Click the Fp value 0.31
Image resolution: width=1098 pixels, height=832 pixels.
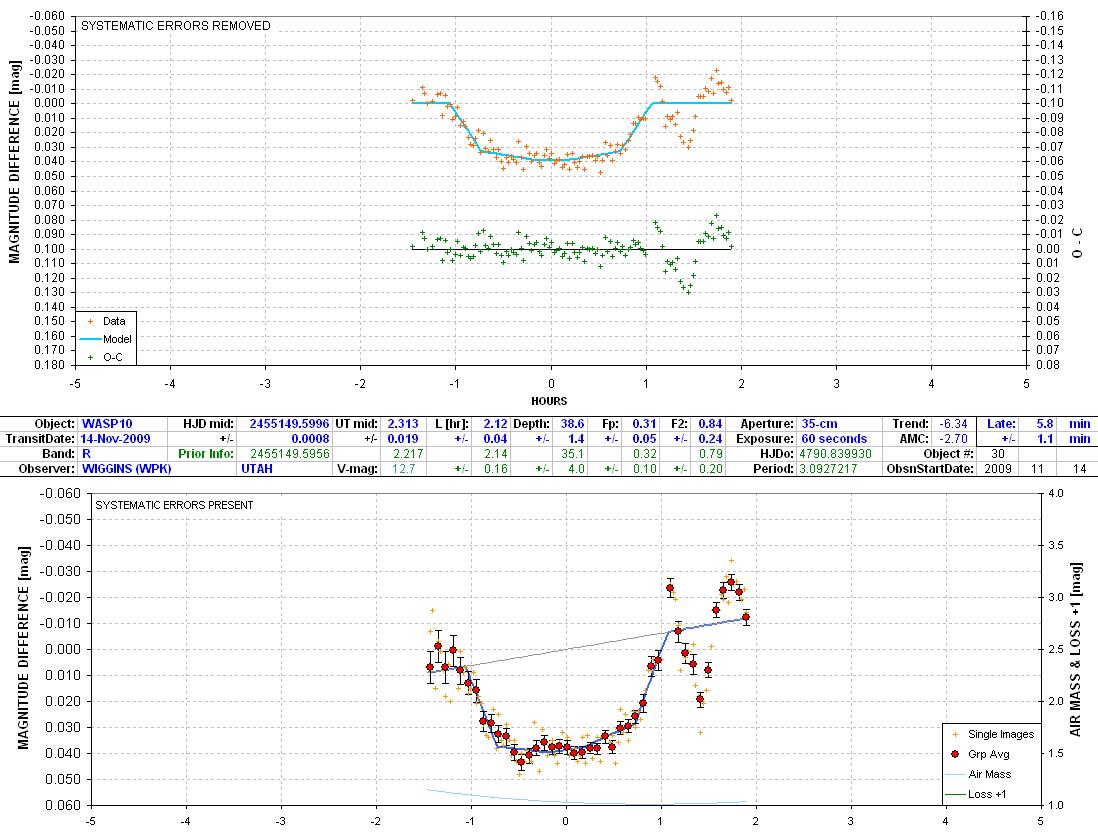click(x=644, y=424)
